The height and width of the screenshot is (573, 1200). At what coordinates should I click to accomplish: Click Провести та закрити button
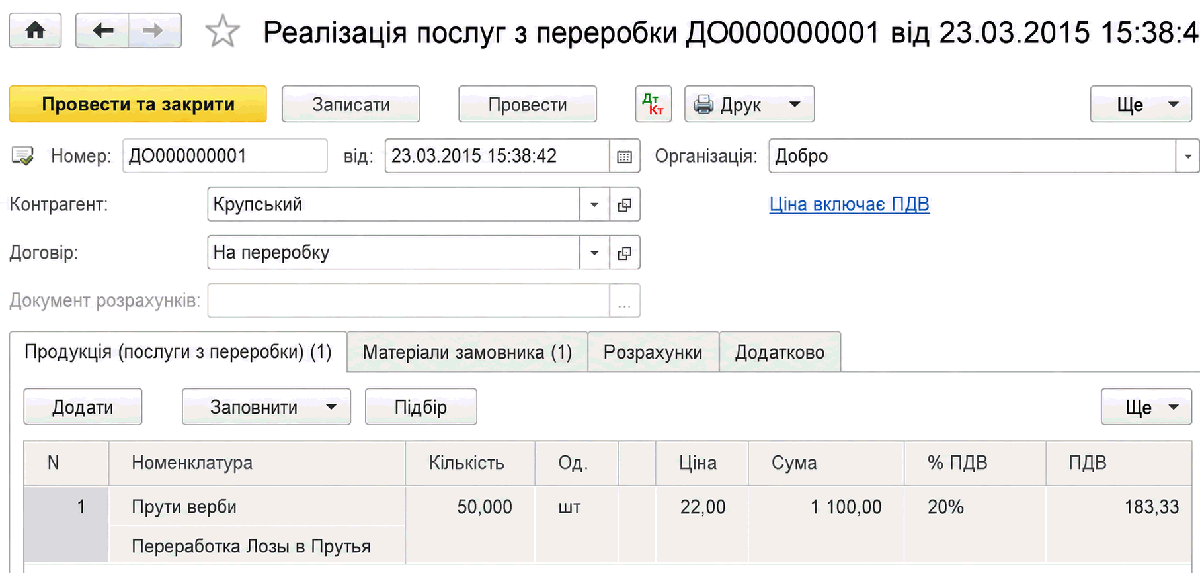click(138, 104)
